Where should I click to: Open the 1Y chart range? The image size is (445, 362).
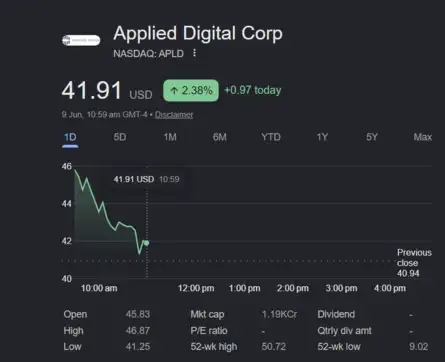coord(322,137)
